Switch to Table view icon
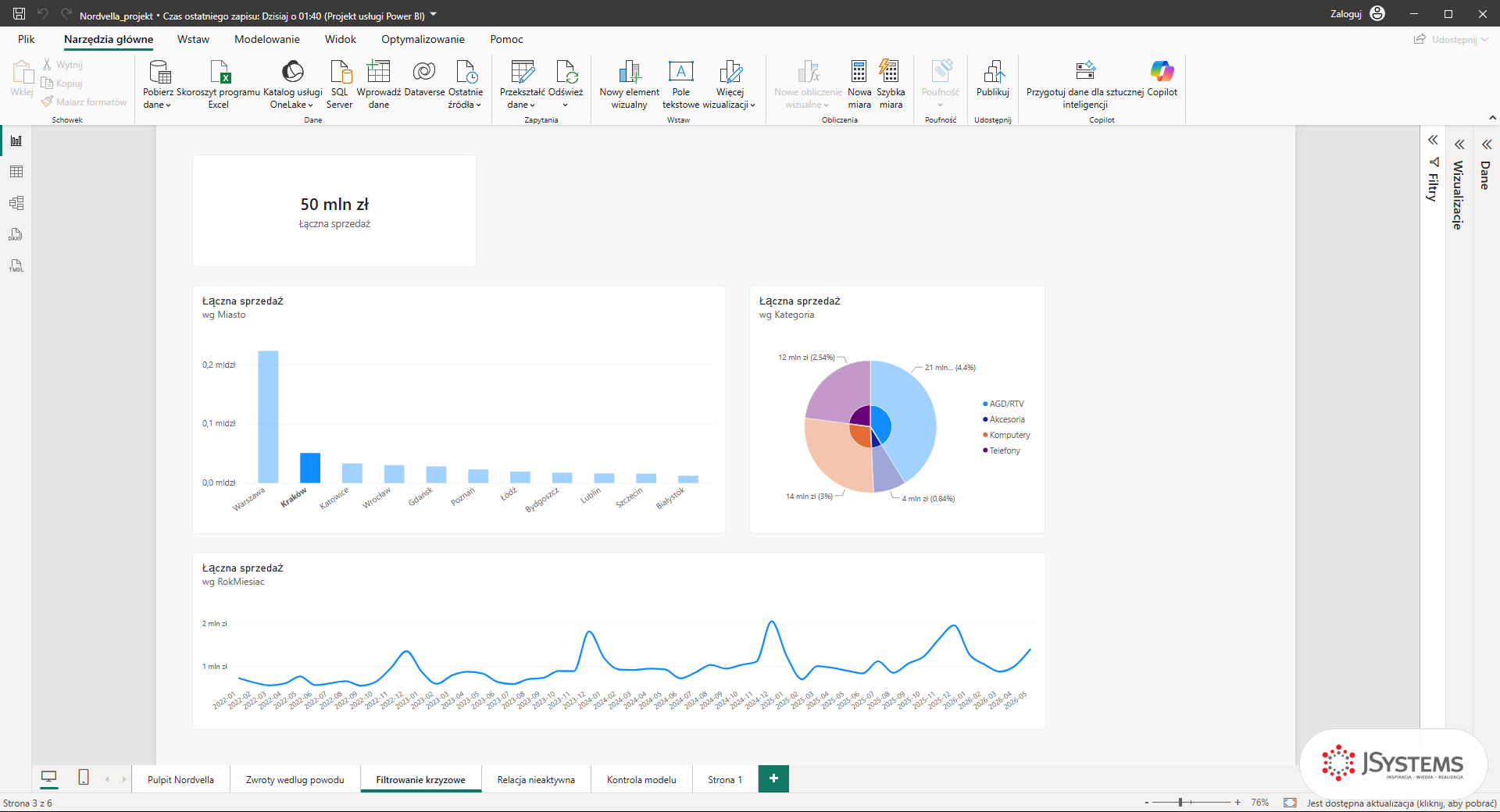The width and height of the screenshot is (1500, 812). click(16, 172)
